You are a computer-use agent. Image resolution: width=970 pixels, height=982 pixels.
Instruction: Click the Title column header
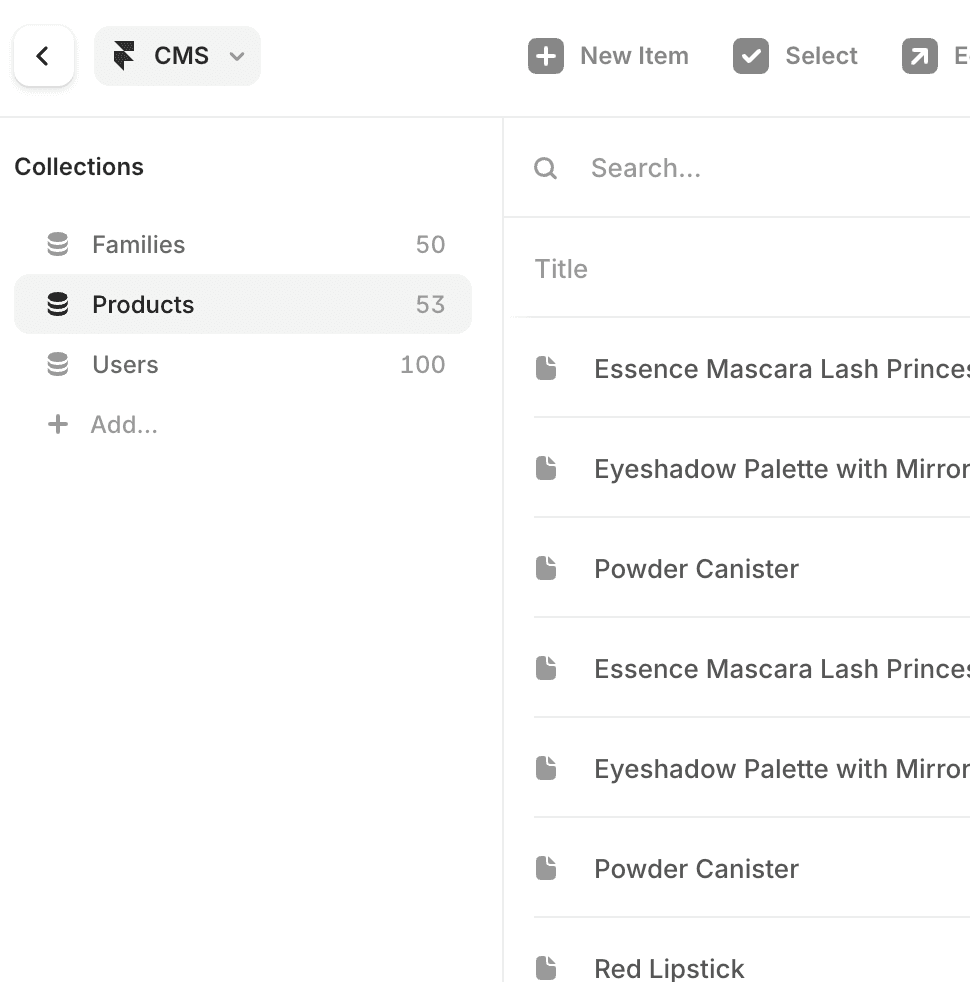point(561,269)
